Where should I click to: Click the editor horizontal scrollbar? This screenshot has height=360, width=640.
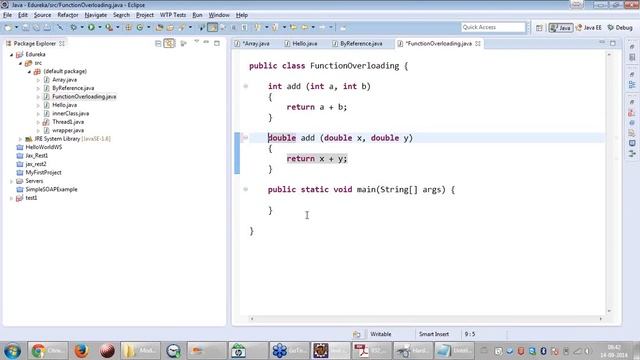coord(426,319)
